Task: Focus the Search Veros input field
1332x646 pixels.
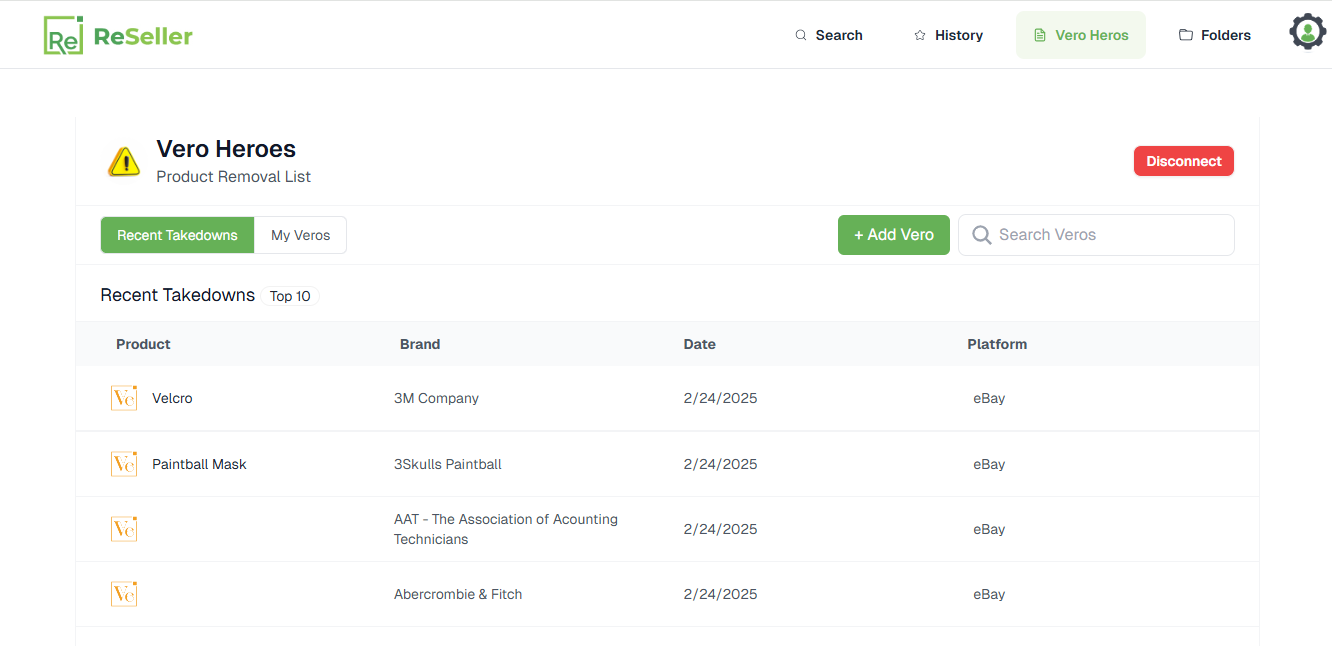Action: 1096,235
